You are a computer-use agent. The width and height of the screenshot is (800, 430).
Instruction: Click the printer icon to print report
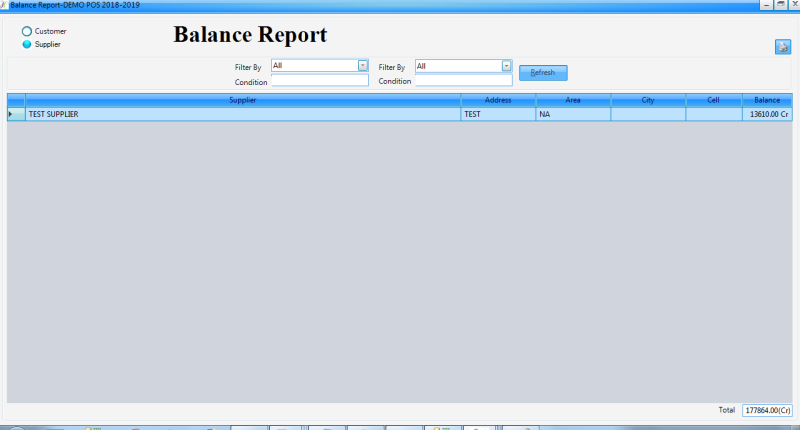coord(782,47)
